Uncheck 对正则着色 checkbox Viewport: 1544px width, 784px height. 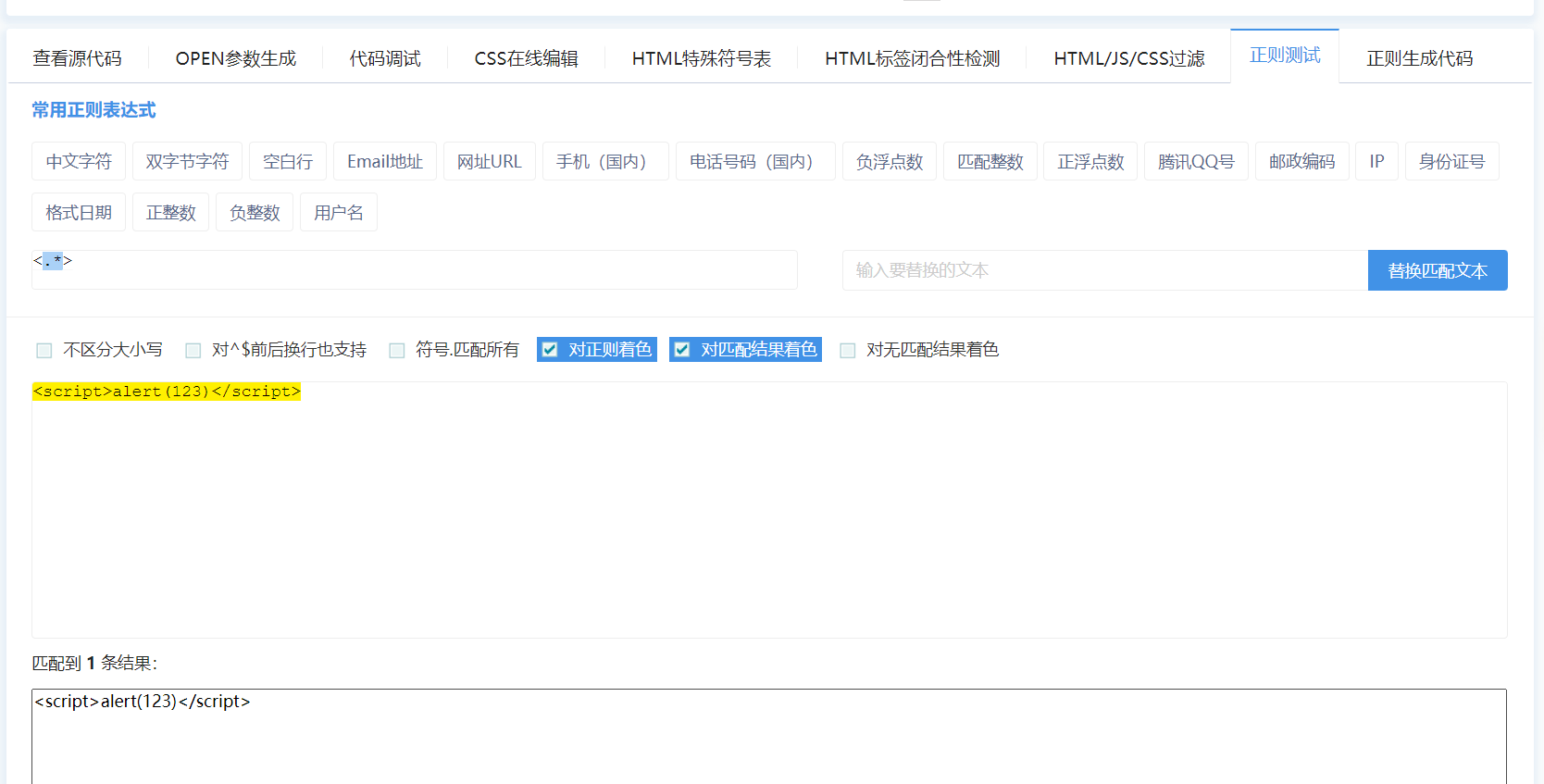[x=550, y=350]
